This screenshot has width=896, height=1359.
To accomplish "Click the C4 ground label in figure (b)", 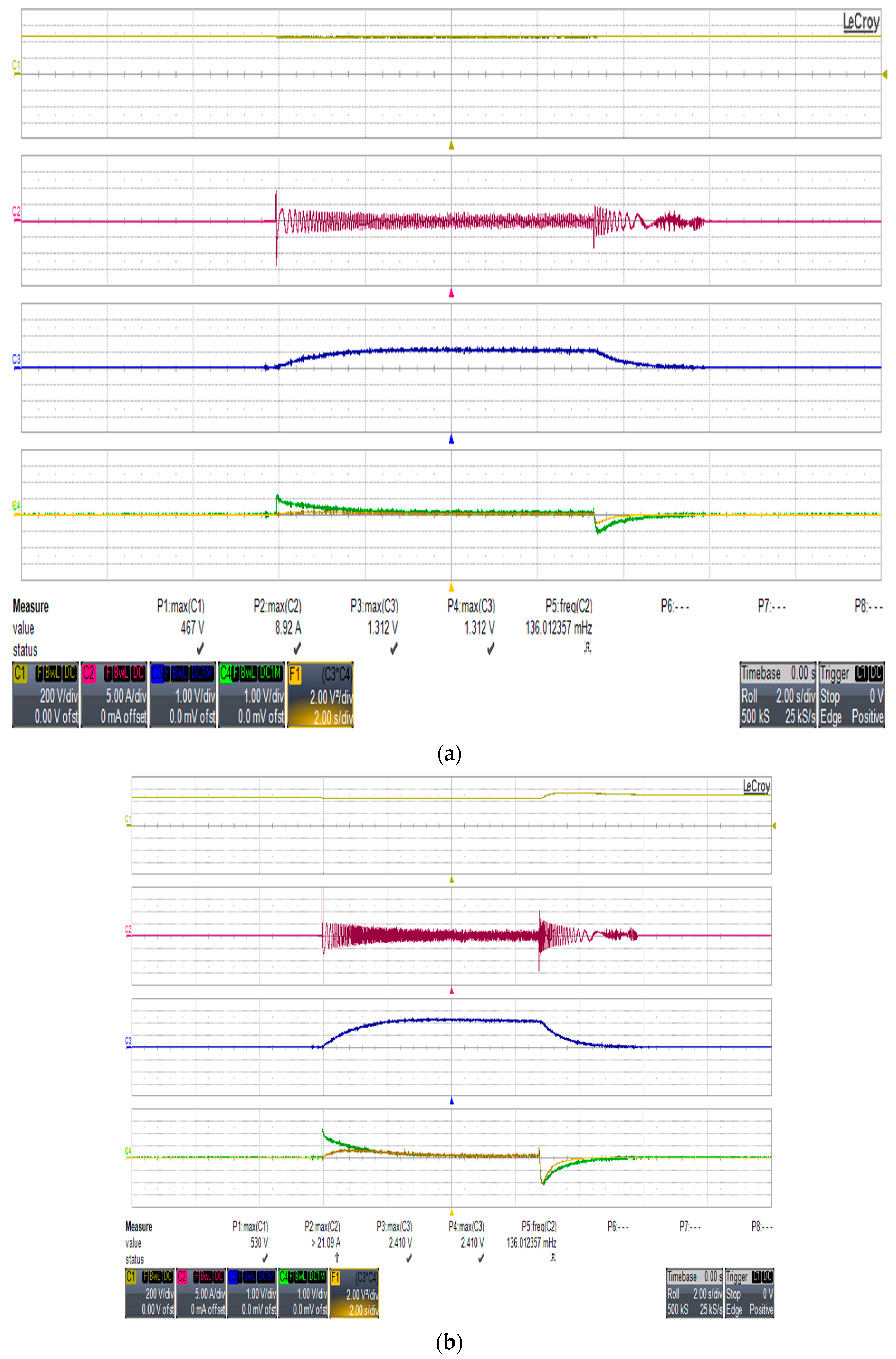I will click(x=128, y=1151).
